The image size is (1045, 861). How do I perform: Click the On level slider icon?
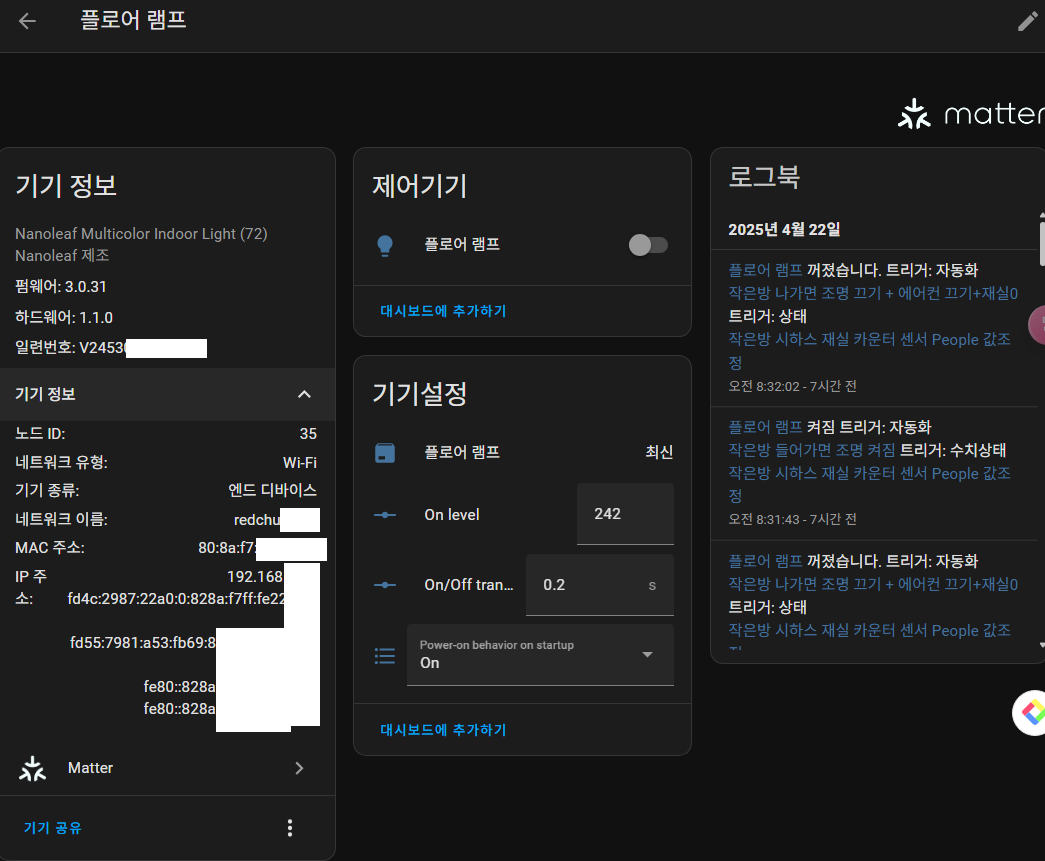point(385,515)
